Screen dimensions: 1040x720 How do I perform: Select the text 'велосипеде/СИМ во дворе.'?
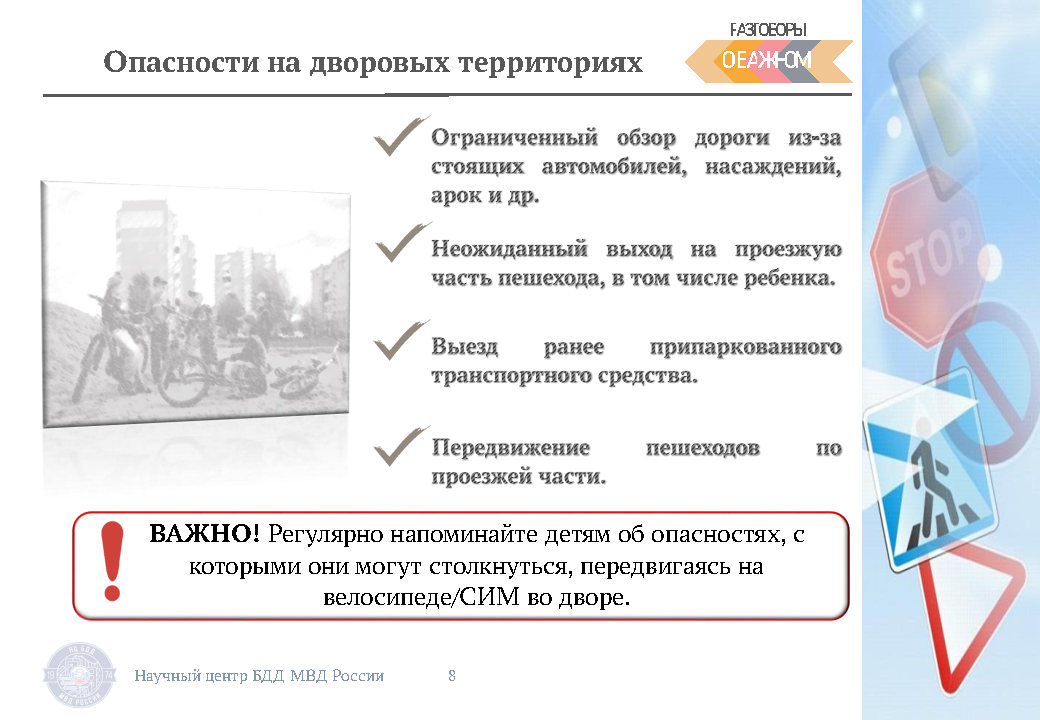tap(477, 599)
